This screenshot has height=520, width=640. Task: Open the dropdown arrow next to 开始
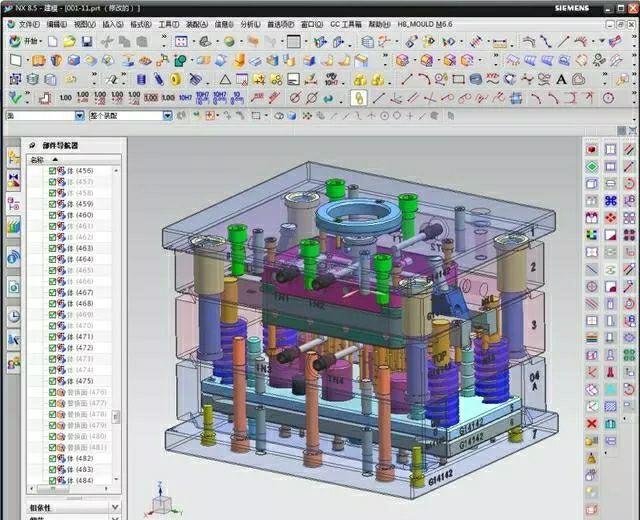point(42,41)
